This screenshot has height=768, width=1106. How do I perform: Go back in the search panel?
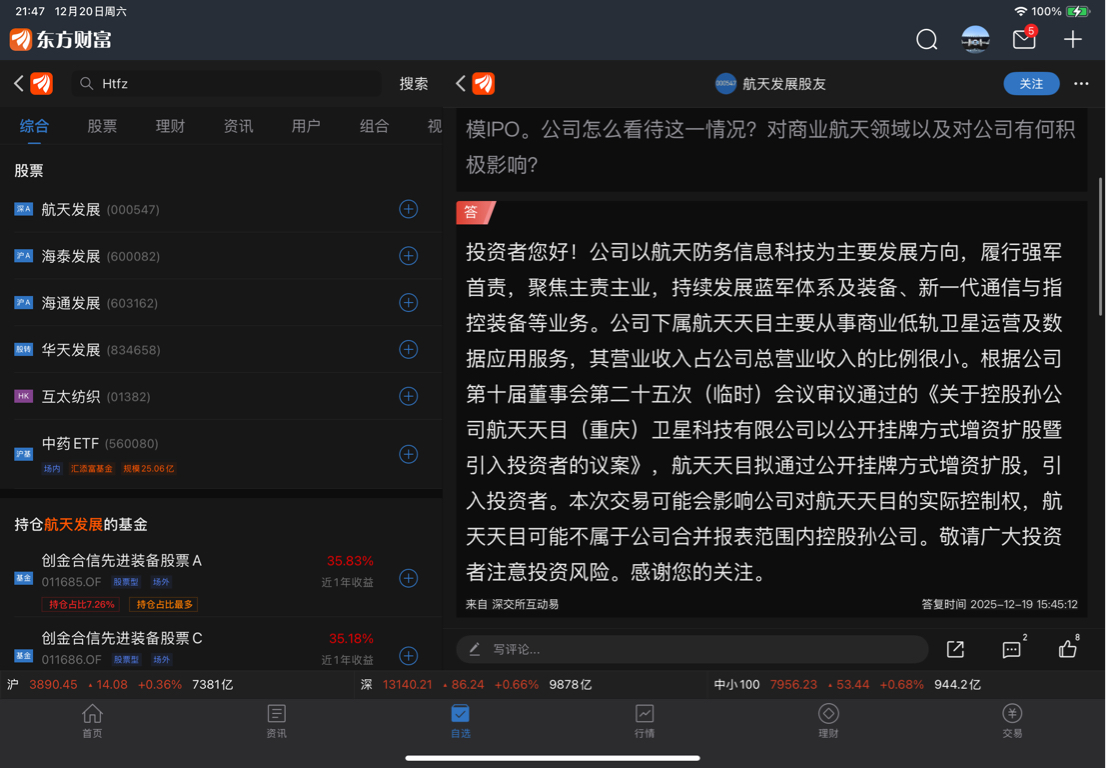tap(18, 83)
